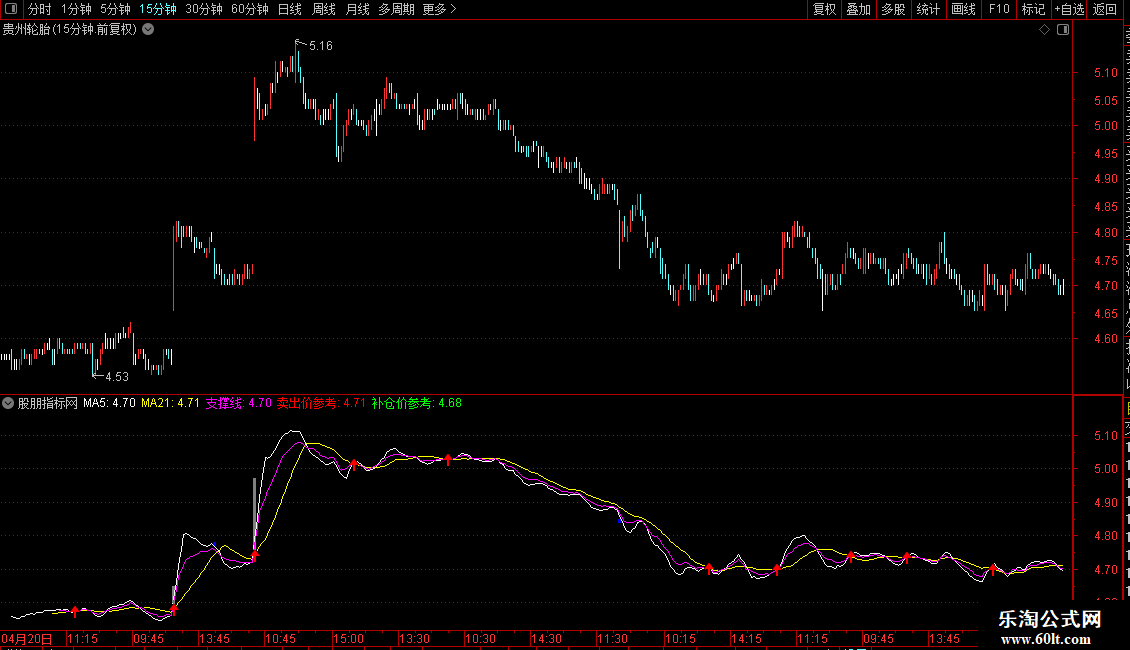This screenshot has height=650, width=1130.
Task: Select the 60分钟 period
Action: pos(250,9)
